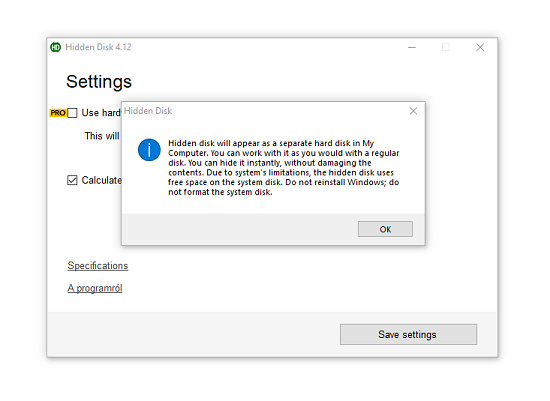Uncheck the Calculate checkbox
The image size is (550, 401).
coord(72,180)
